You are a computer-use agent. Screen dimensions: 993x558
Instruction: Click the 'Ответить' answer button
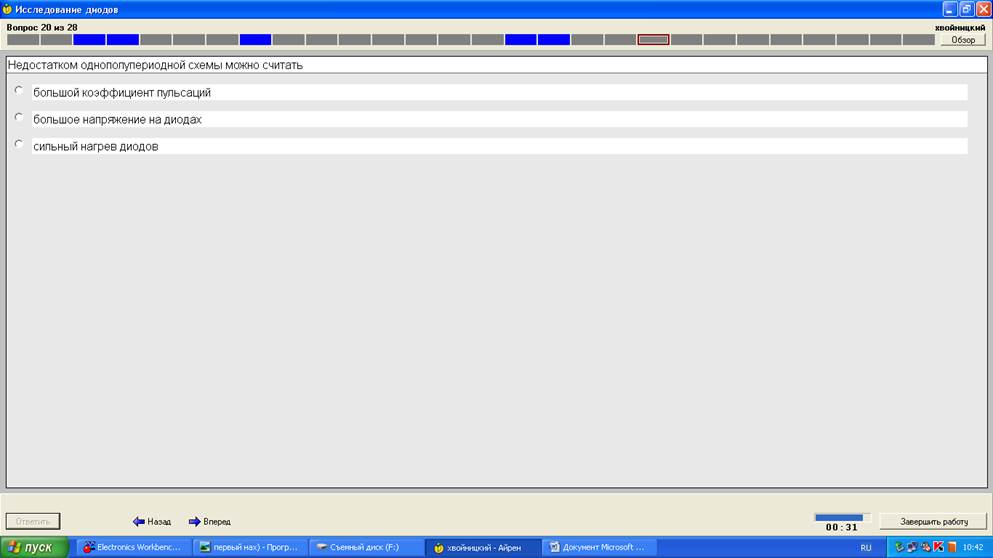pyautogui.click(x=33, y=521)
